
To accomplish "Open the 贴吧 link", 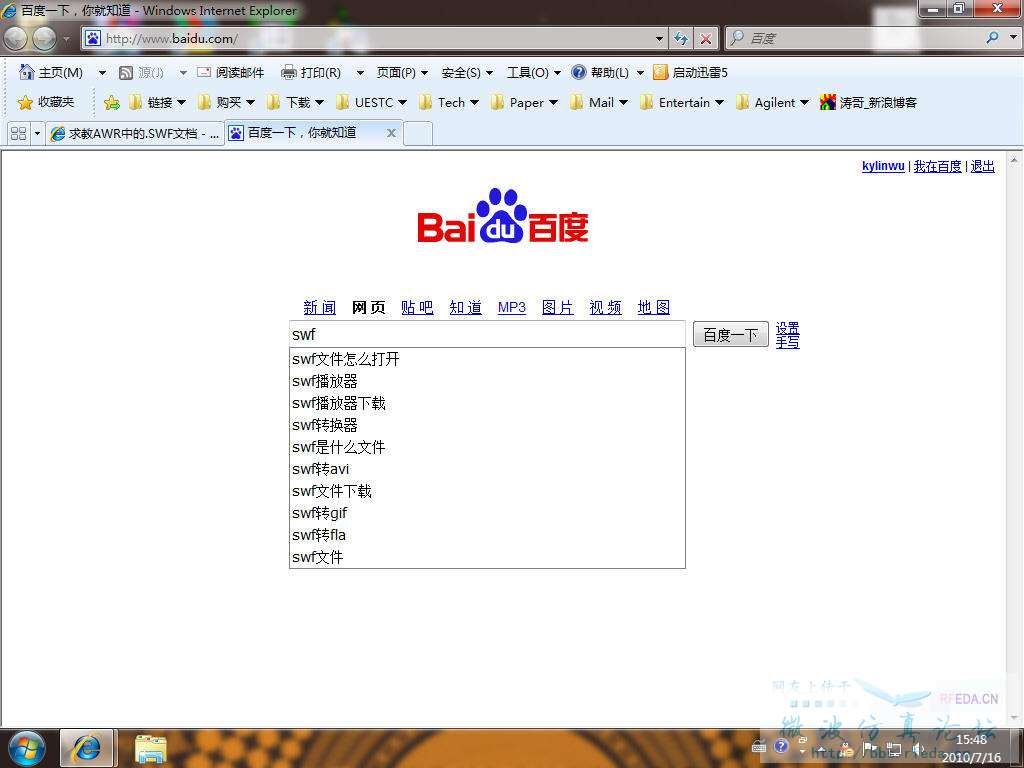I will coord(417,307).
